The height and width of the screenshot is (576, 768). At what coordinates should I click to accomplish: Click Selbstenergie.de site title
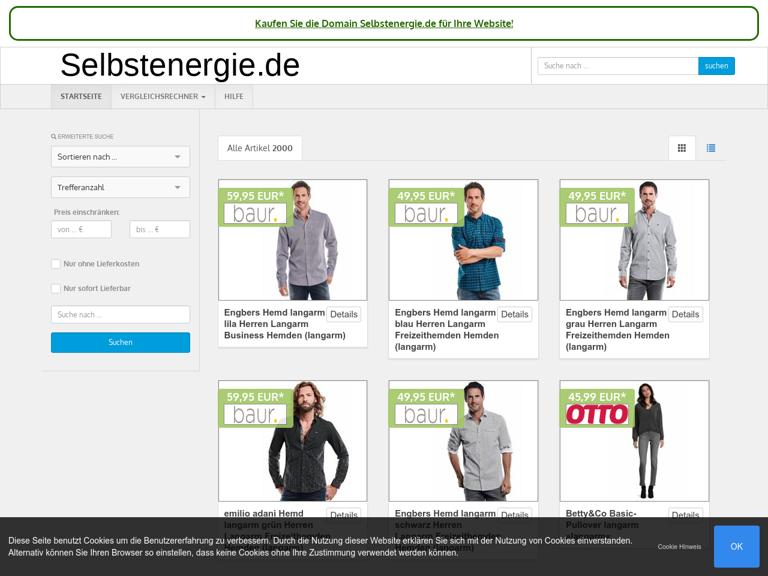click(x=180, y=65)
